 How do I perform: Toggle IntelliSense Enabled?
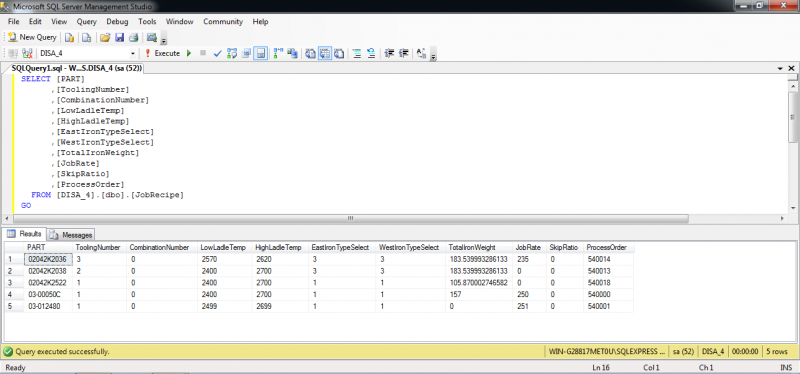click(261, 53)
